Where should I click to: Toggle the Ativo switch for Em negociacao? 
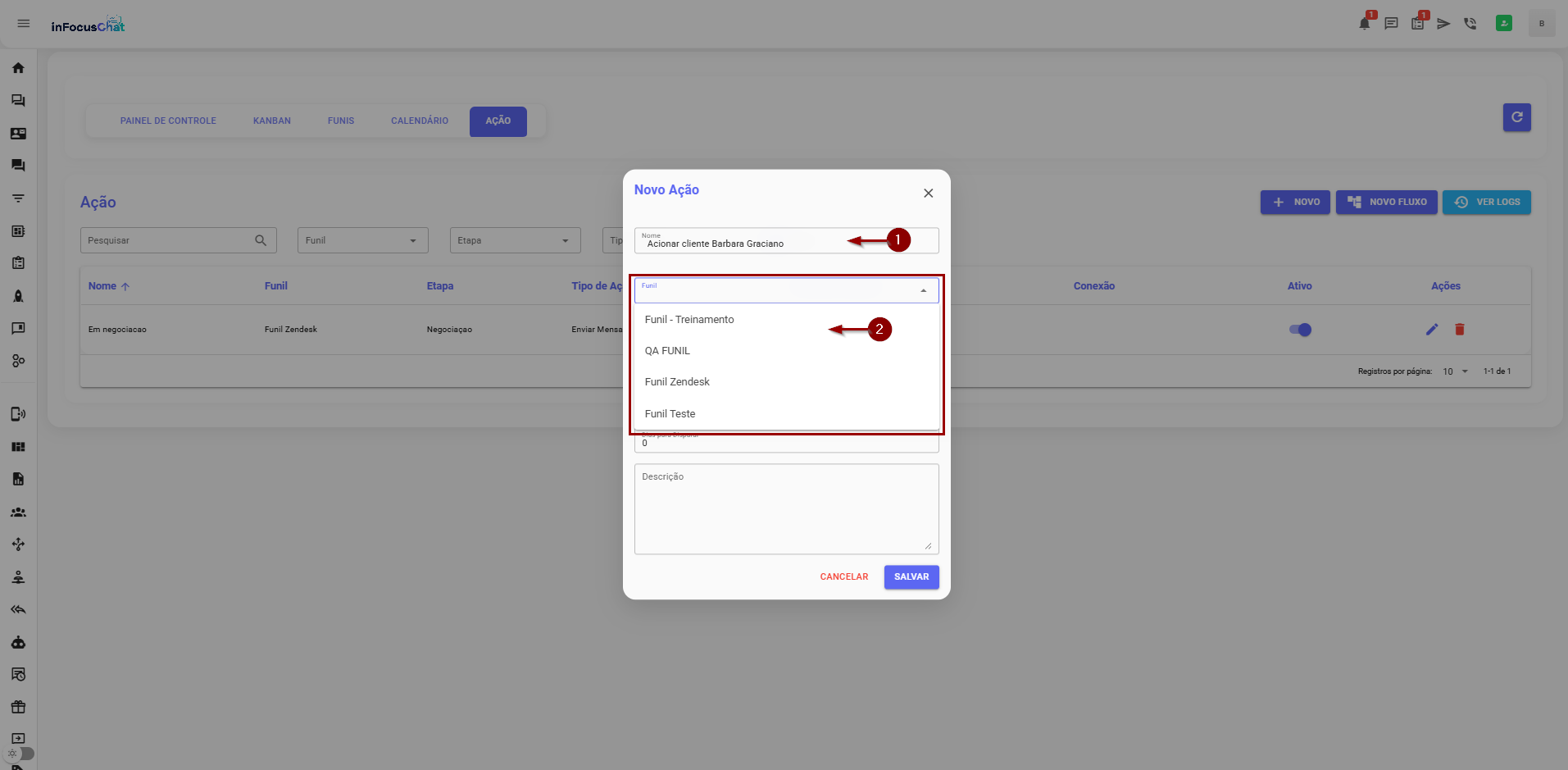[x=1300, y=330]
